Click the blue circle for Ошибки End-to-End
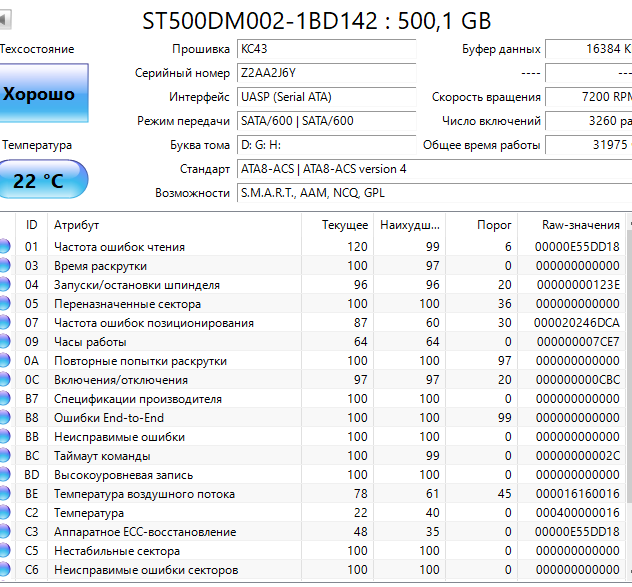Screen dimensions: 632x587 [5, 418]
